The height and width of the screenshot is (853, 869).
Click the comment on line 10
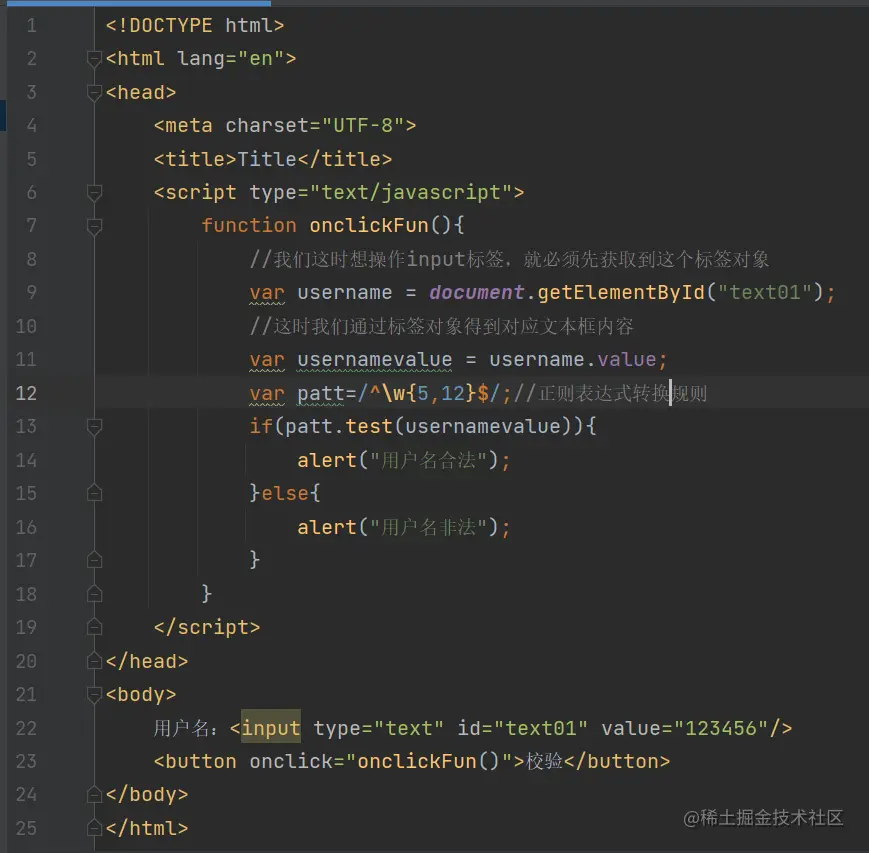point(442,326)
